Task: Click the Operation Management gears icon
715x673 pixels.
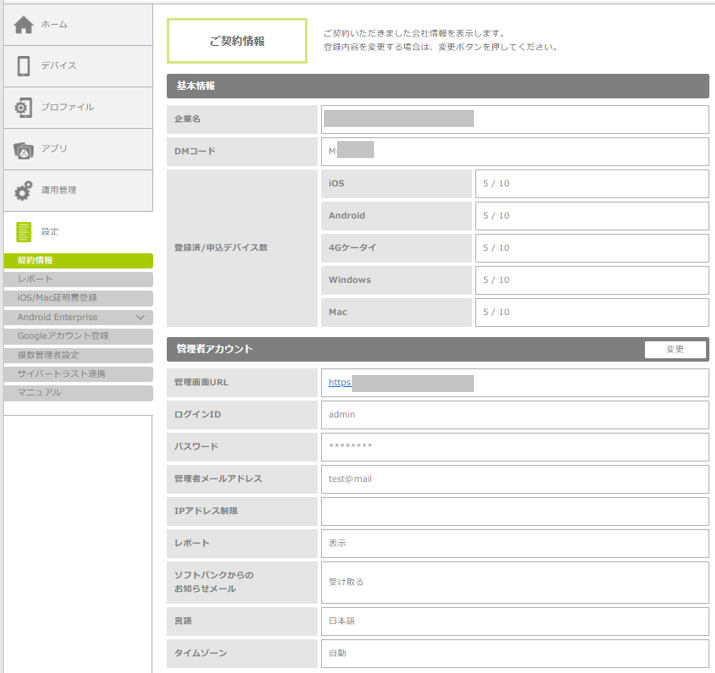Action: (x=24, y=190)
